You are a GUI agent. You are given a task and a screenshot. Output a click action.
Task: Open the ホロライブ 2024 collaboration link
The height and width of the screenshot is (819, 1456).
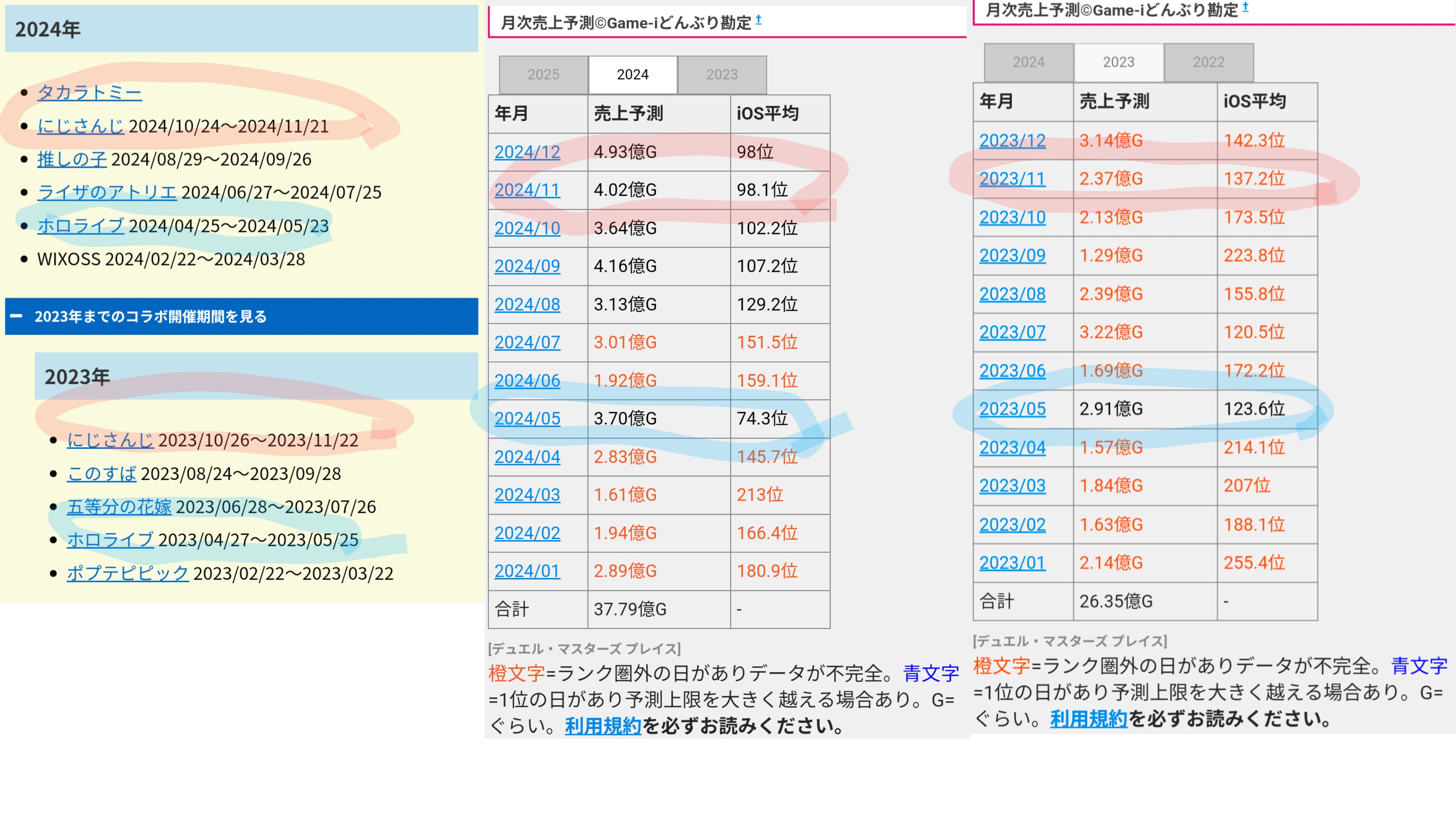80,226
